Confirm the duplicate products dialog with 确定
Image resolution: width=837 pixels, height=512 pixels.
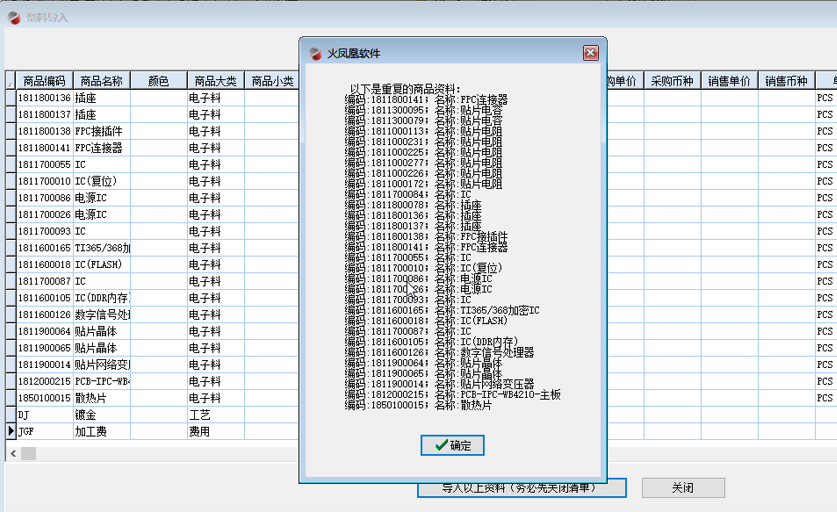(452, 445)
